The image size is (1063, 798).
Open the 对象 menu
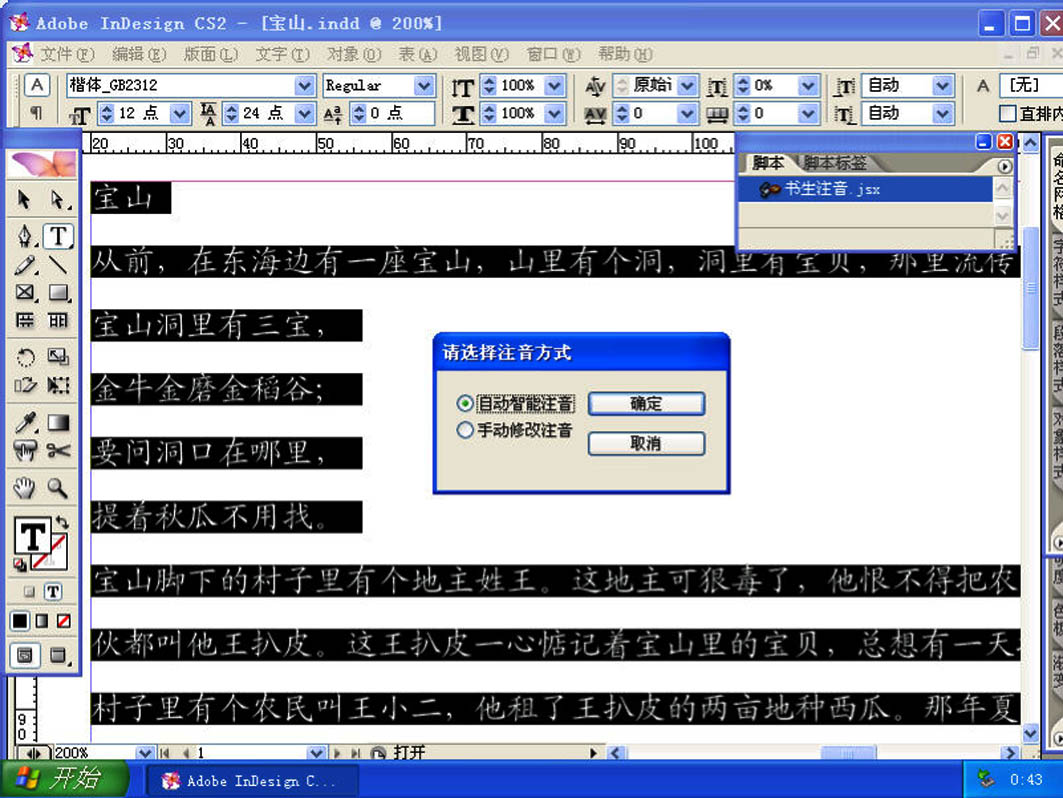[354, 54]
